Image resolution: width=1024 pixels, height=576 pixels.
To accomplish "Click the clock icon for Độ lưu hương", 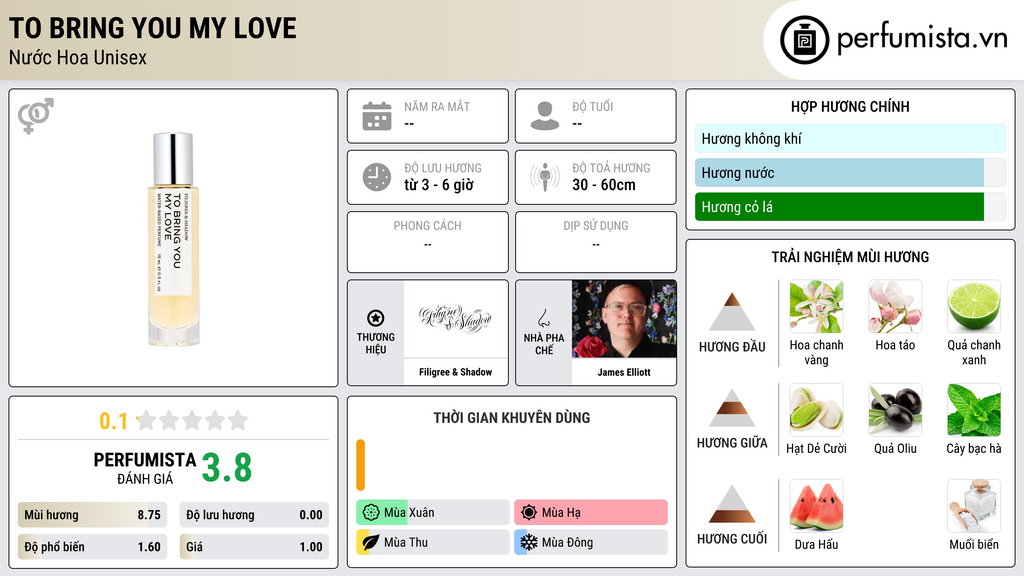I will (377, 177).
